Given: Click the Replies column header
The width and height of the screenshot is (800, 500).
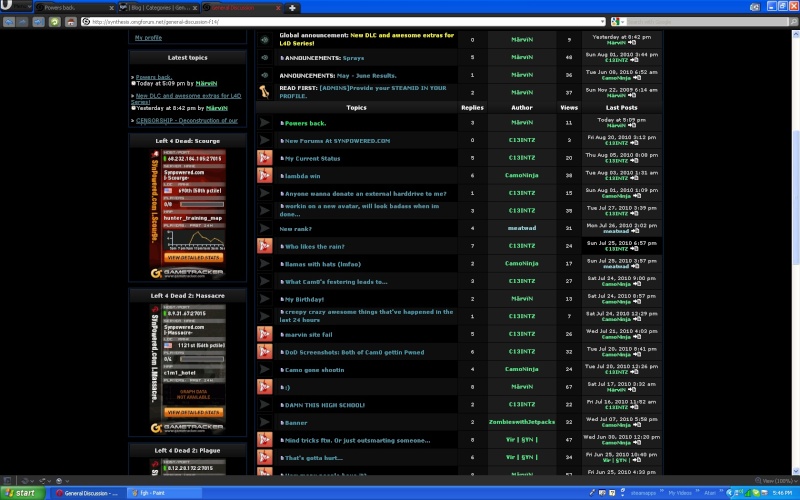Looking at the screenshot, I should click(x=472, y=108).
